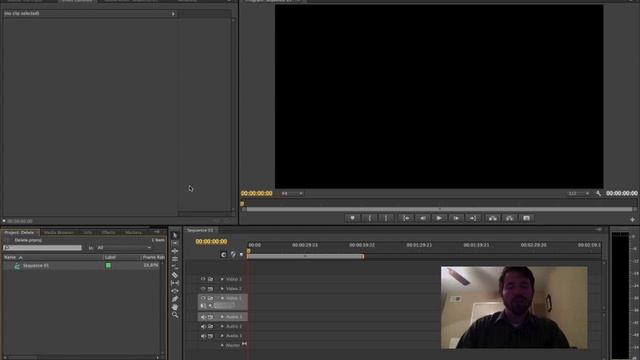Click the timeline marker square icon
640x360 pixels.
click(x=241, y=255)
